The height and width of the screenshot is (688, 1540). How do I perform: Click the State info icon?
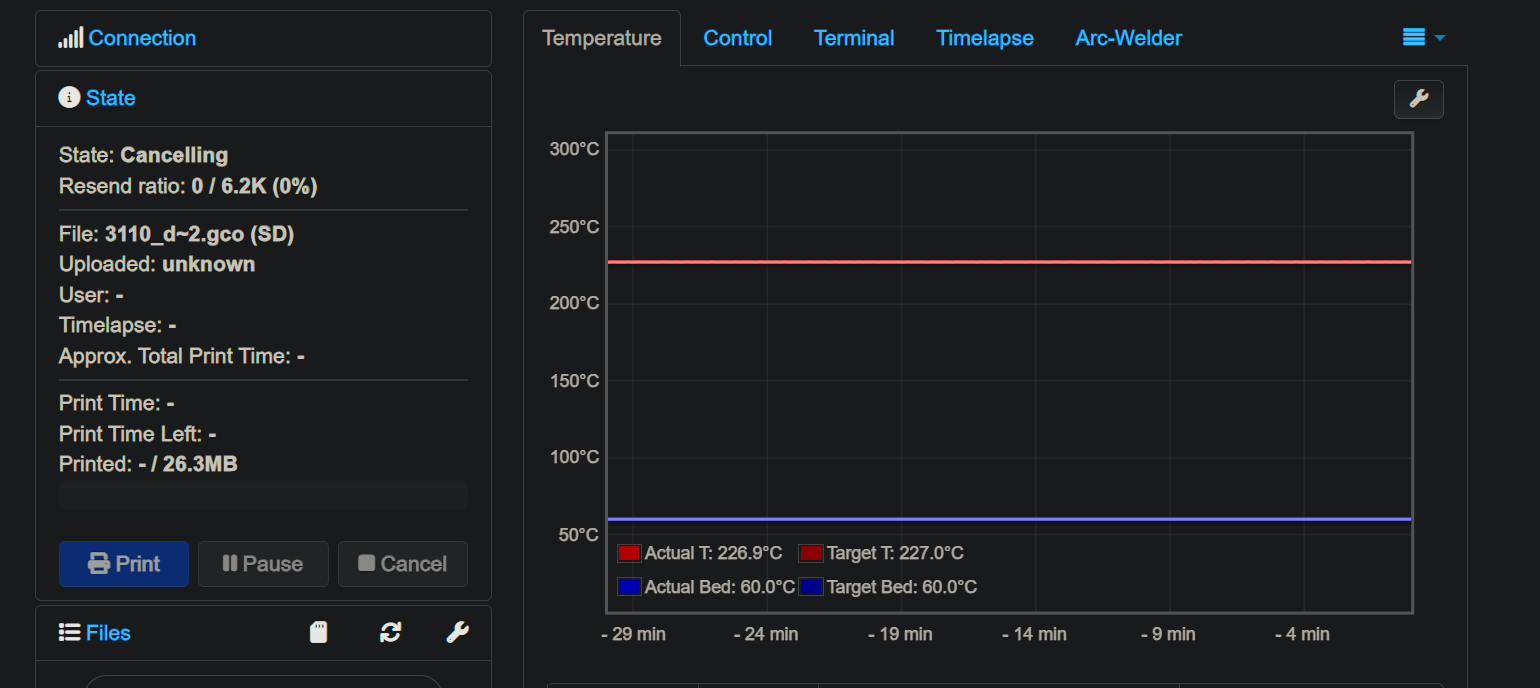[x=67, y=97]
